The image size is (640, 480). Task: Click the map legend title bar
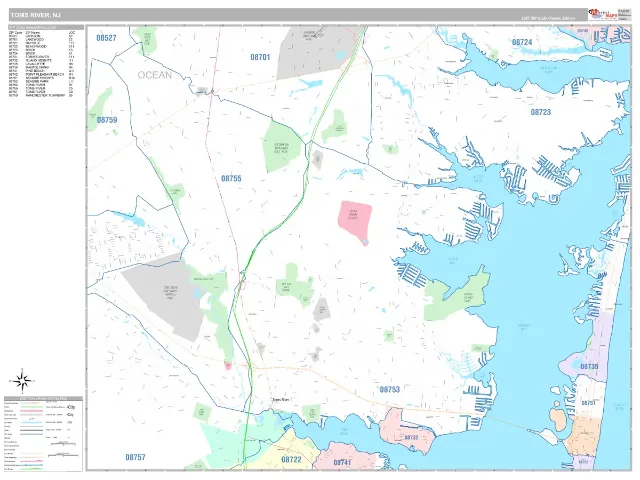click(x=43, y=398)
